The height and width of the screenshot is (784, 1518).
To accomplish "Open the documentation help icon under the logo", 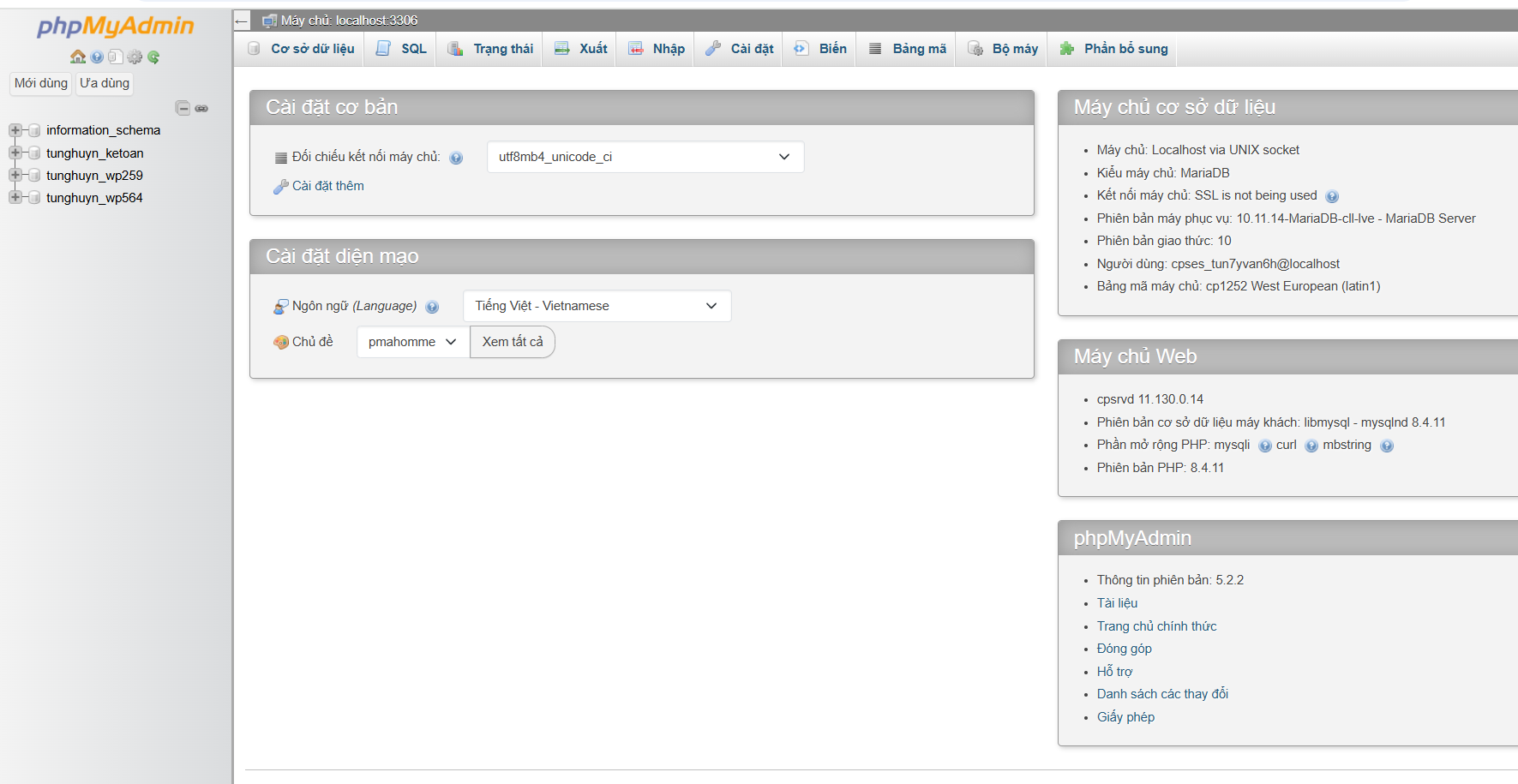I will point(97,57).
